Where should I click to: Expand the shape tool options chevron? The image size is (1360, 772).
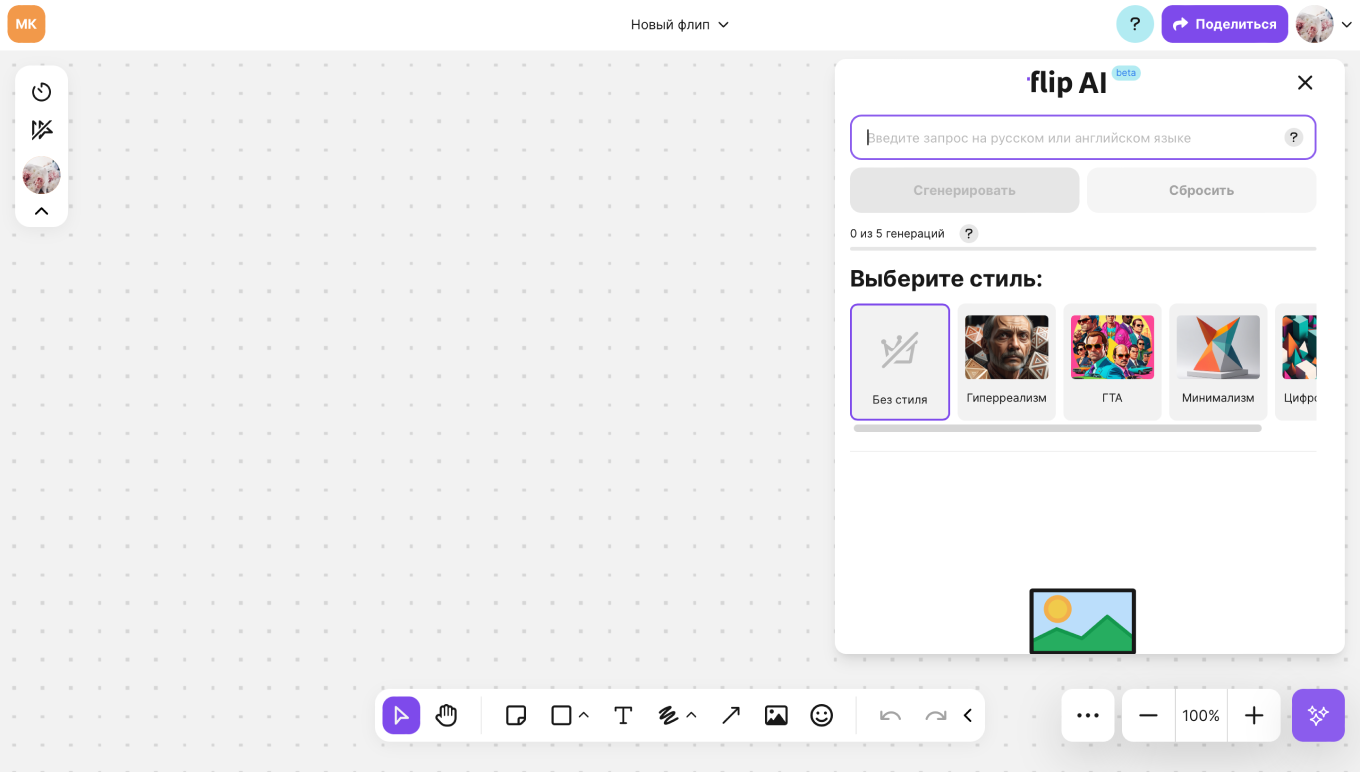click(x=584, y=715)
